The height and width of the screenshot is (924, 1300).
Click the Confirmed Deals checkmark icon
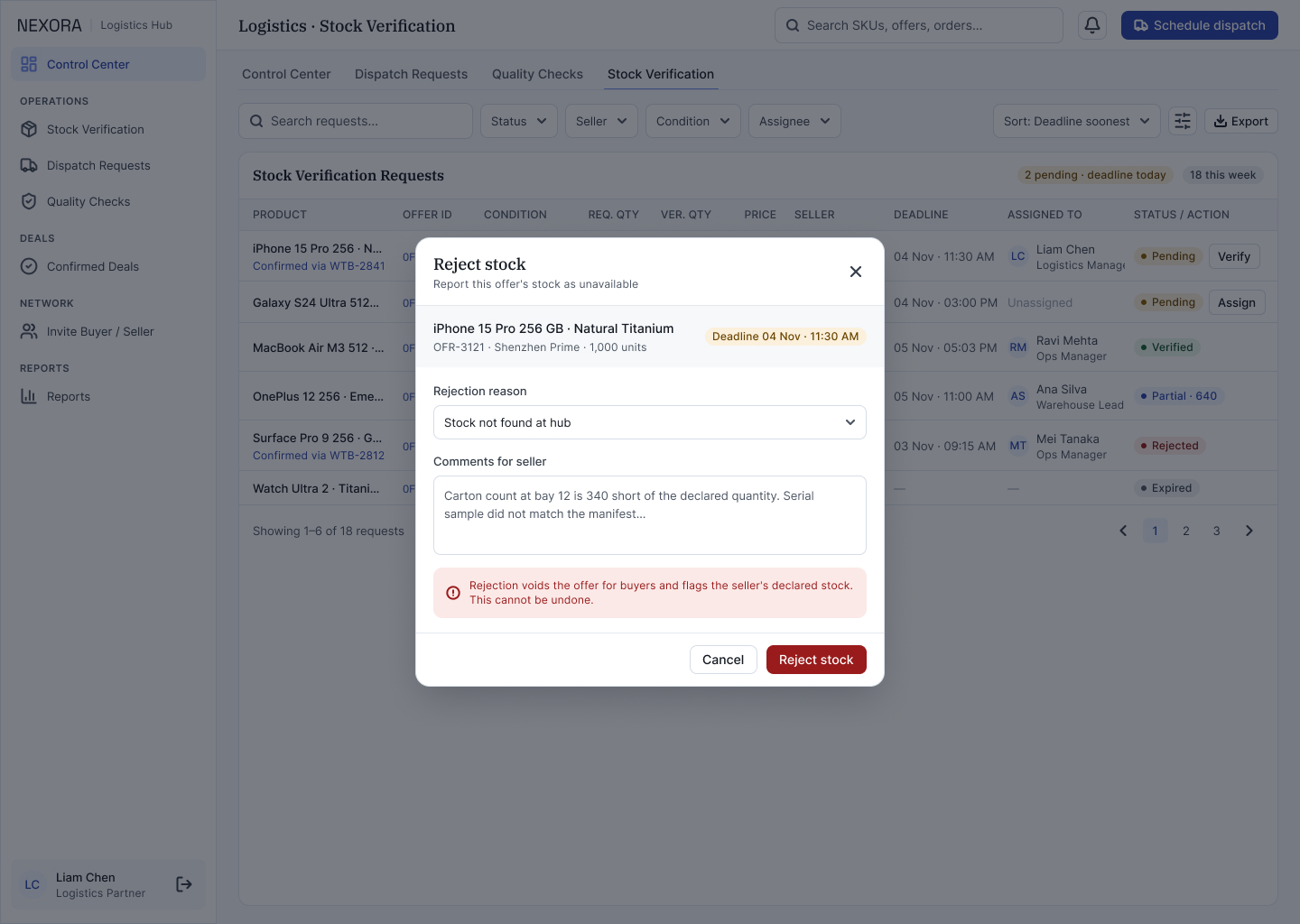click(29, 266)
